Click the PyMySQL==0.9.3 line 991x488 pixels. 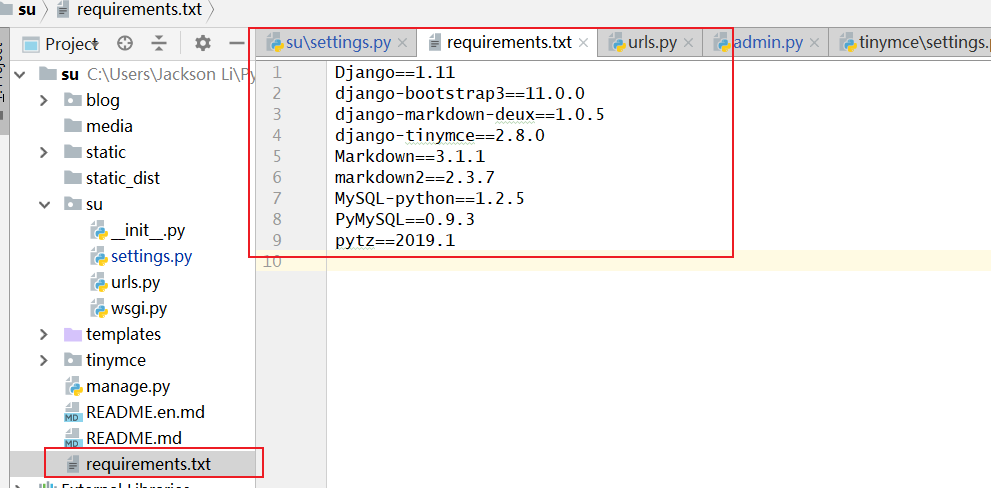click(404, 219)
